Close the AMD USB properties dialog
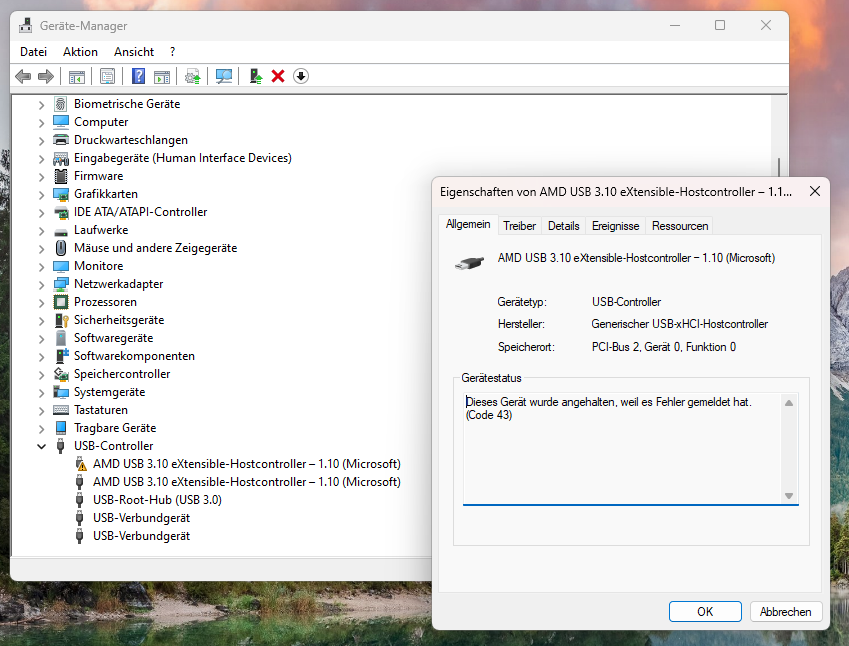This screenshot has width=849, height=646. coord(814,191)
